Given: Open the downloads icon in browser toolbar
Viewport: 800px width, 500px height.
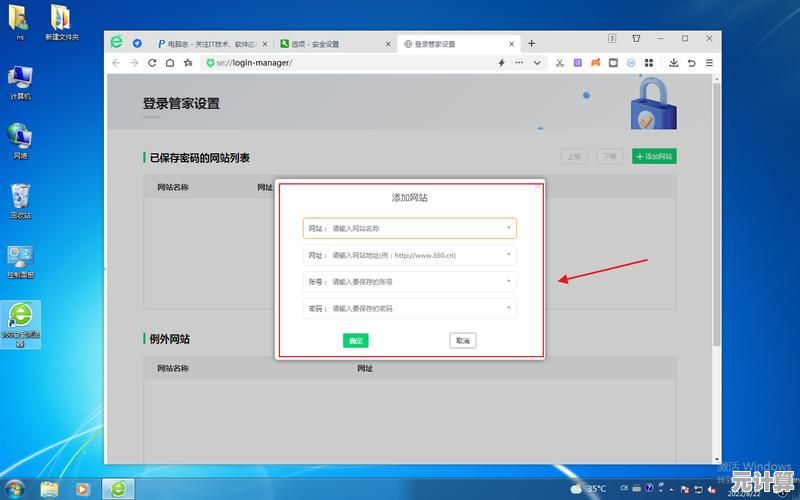Looking at the screenshot, I should (673, 62).
